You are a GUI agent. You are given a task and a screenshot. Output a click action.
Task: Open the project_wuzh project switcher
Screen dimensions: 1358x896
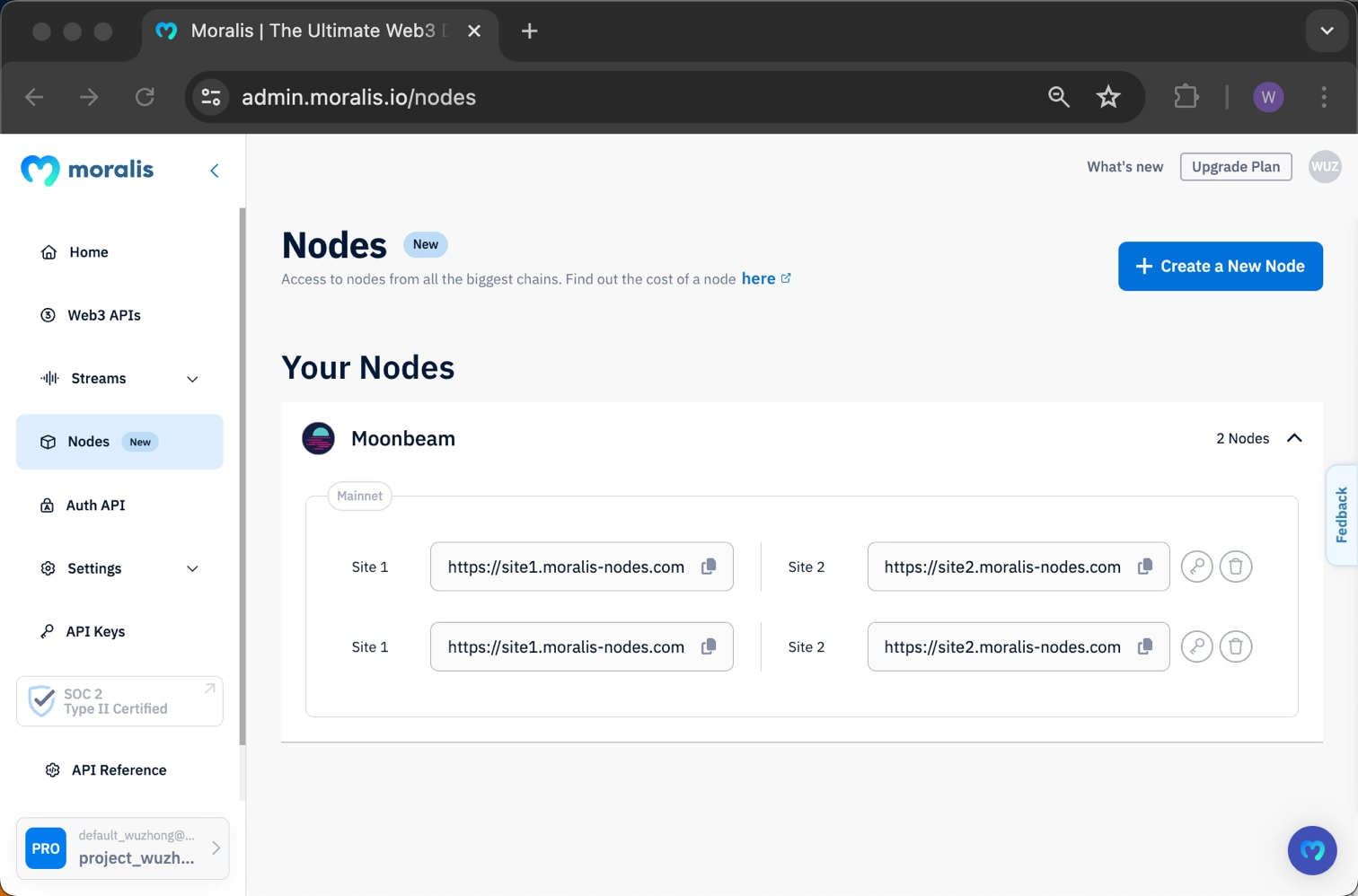coord(123,848)
